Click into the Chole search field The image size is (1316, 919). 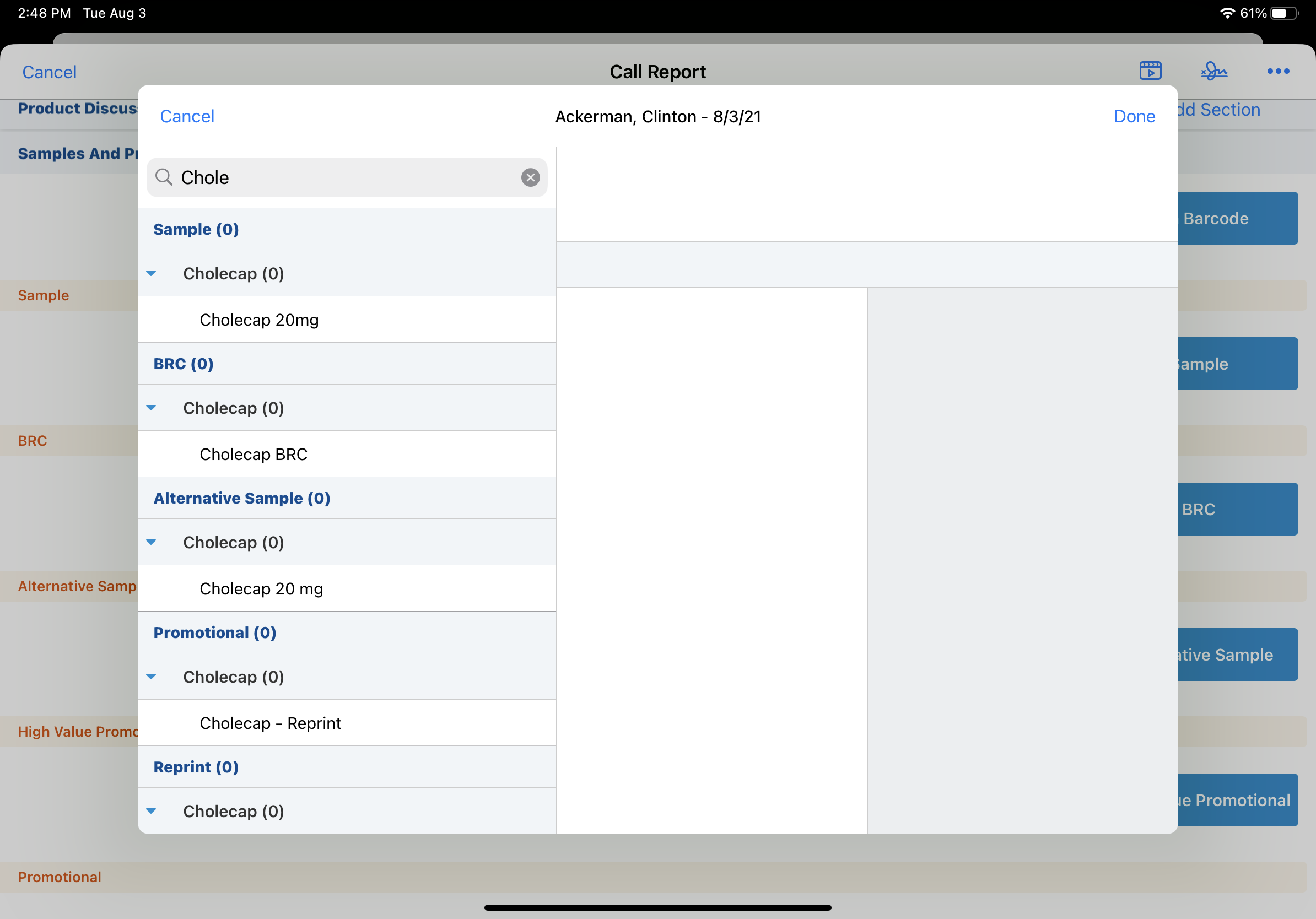344,177
